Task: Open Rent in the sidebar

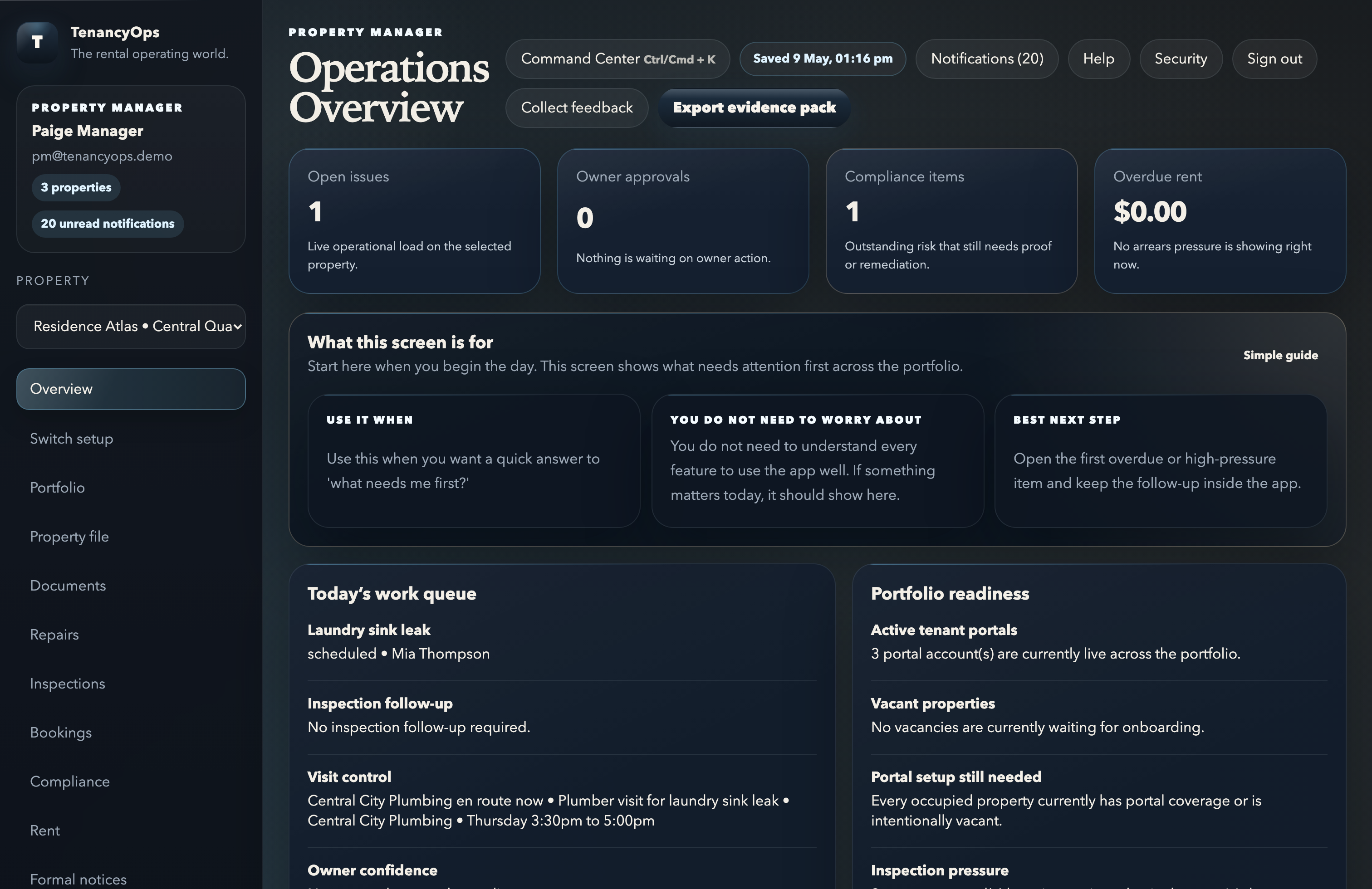Action: pyautogui.click(x=131, y=830)
